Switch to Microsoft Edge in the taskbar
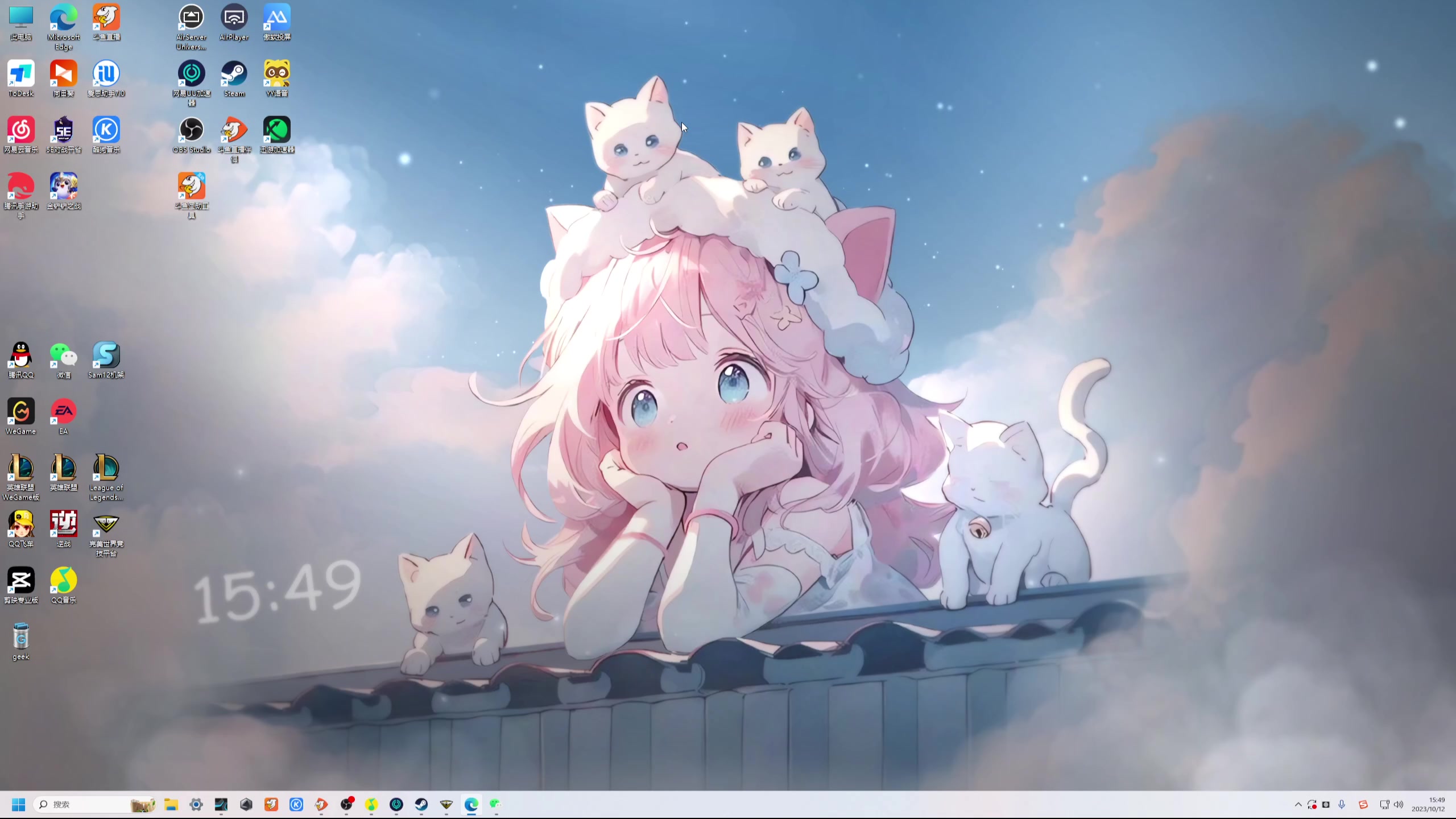 [x=471, y=804]
